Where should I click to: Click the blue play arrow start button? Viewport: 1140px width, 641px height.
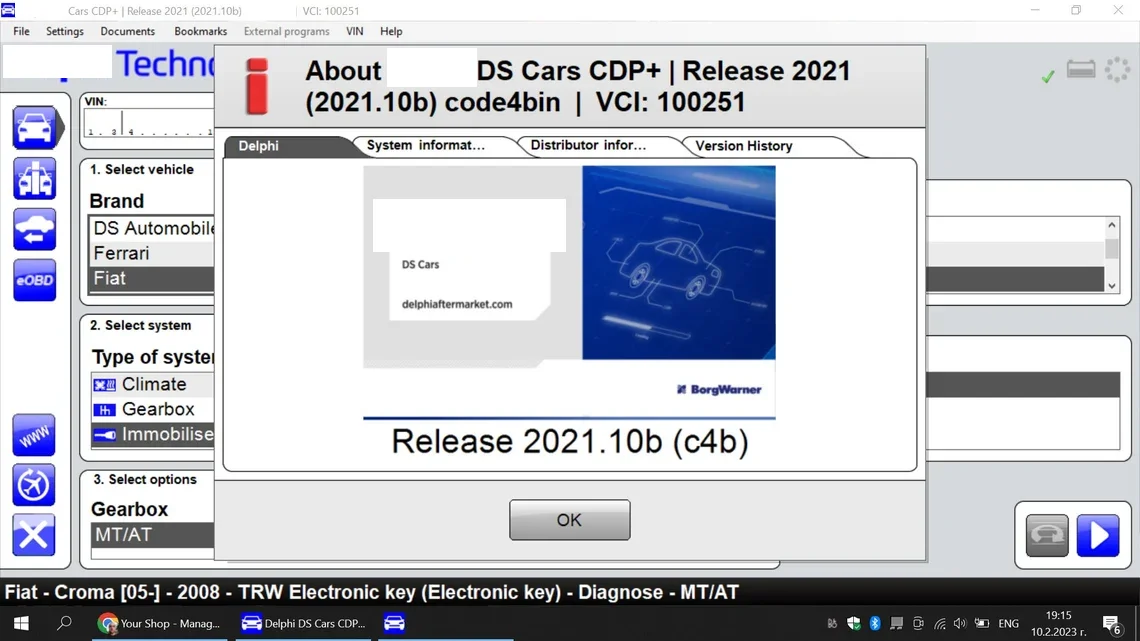pos(1098,536)
